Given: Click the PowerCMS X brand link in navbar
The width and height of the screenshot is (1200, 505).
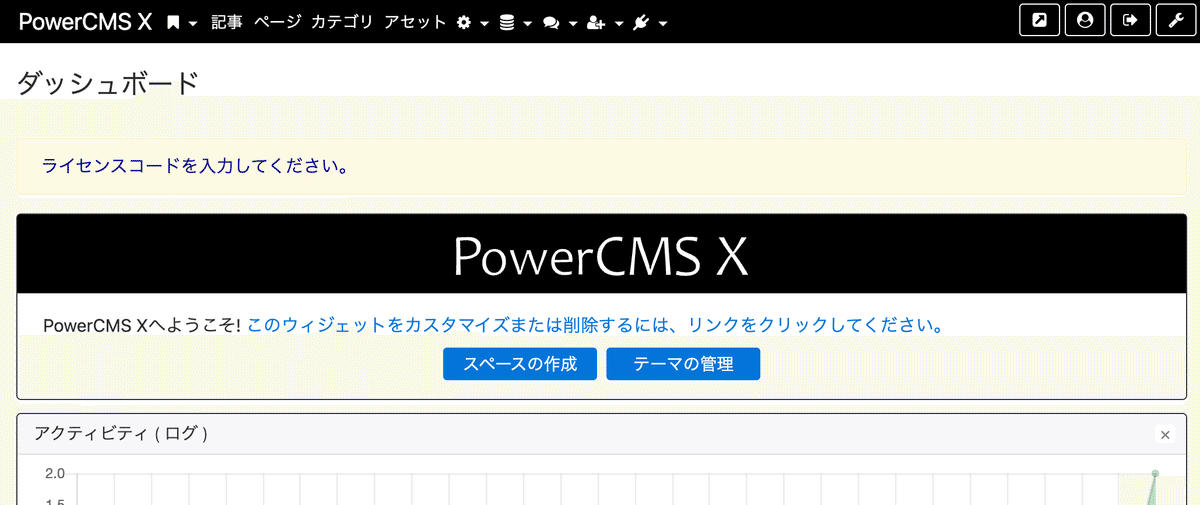Looking at the screenshot, I should [85, 22].
